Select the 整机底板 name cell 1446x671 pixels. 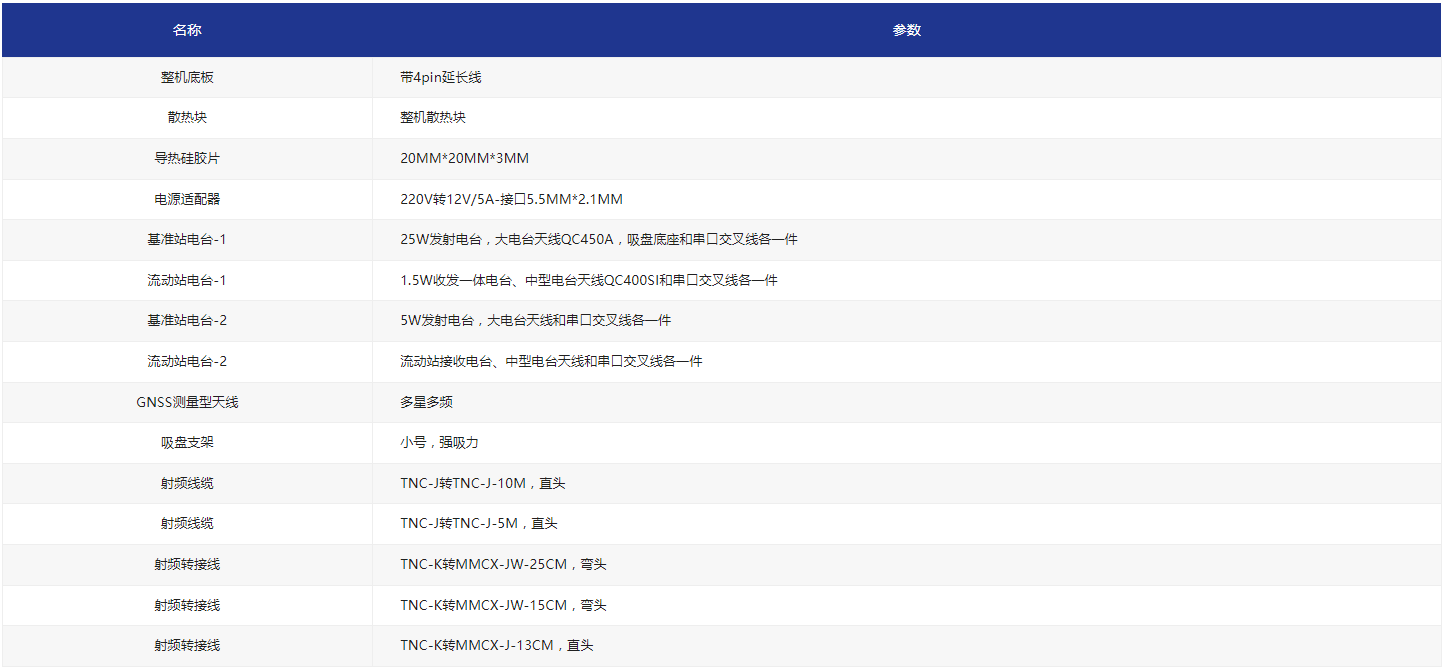(187, 77)
